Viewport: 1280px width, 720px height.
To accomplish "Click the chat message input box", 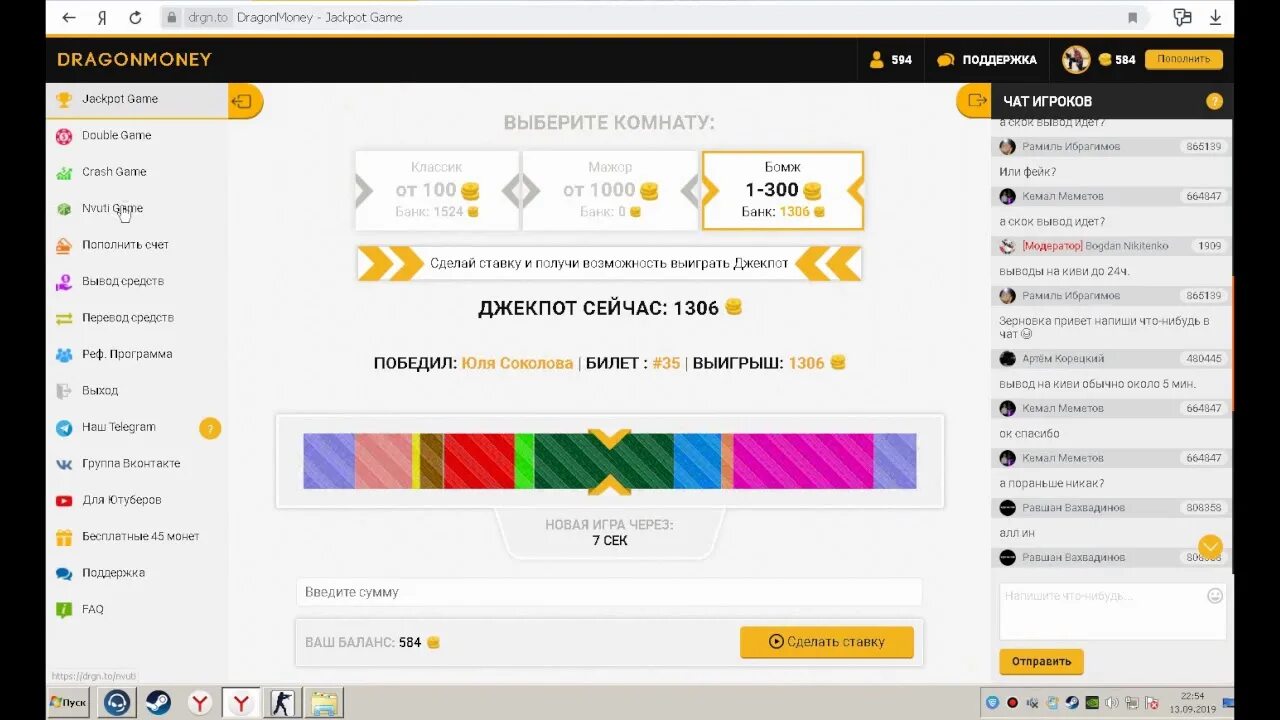I will [1112, 611].
